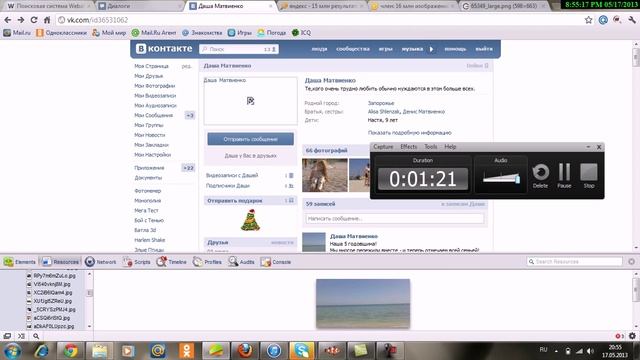
Task: Open Odnoklassniki app from taskbar
Action: [x=187, y=351]
